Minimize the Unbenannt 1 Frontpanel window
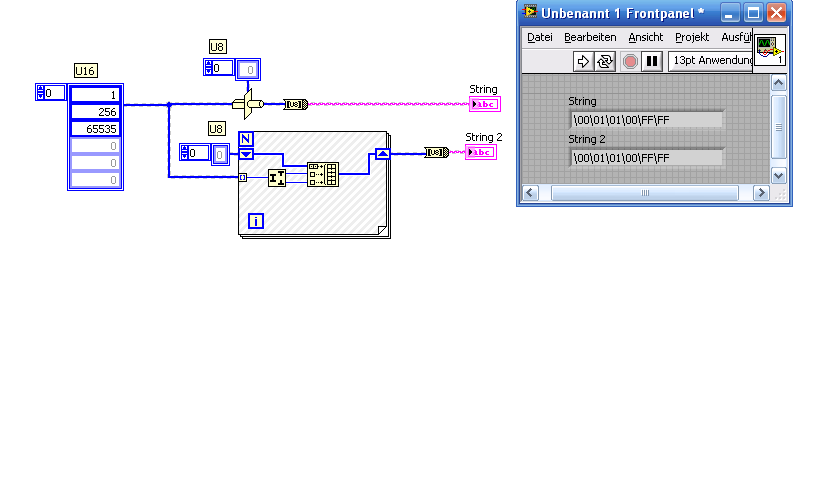830x503 pixels. pos(729,13)
